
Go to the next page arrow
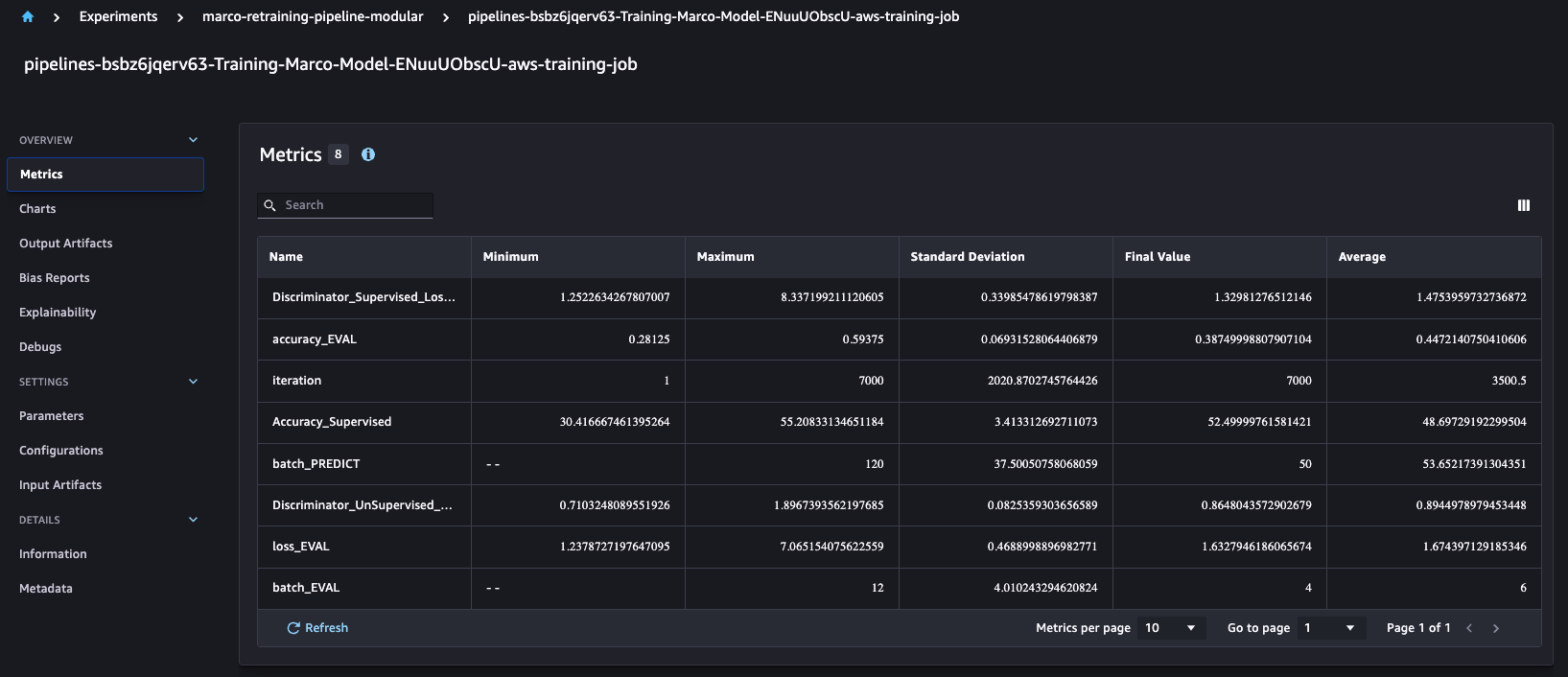(1495, 628)
